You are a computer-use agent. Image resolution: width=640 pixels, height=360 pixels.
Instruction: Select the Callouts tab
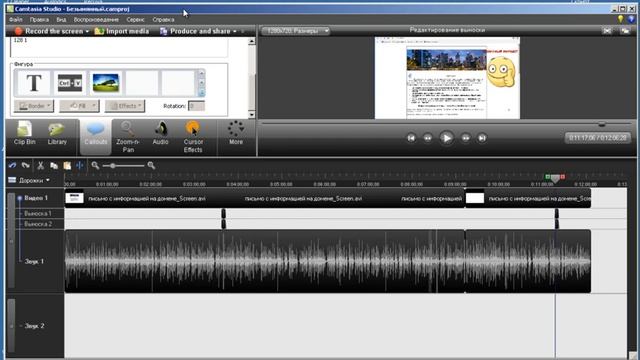click(96, 136)
